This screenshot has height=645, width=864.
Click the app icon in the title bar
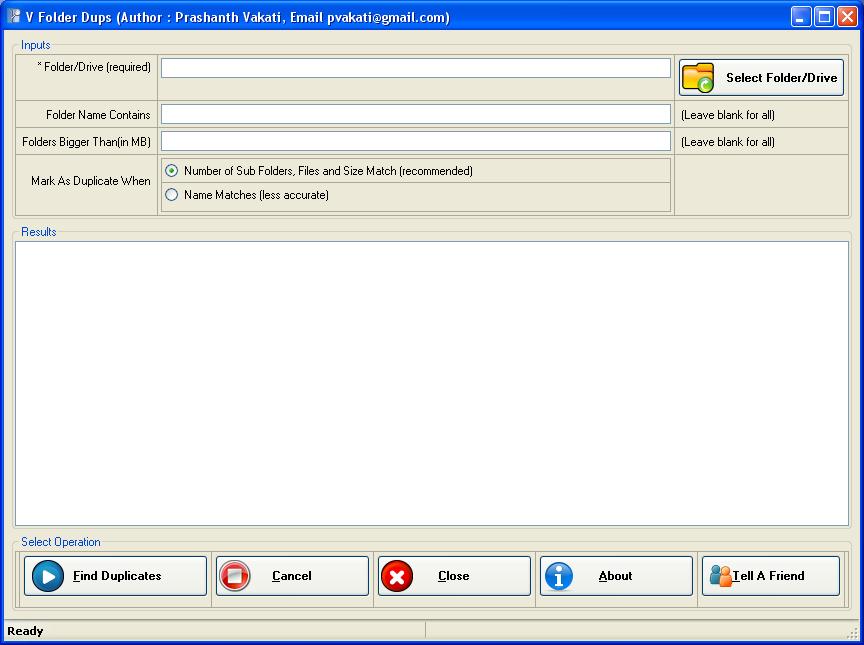[x=14, y=17]
